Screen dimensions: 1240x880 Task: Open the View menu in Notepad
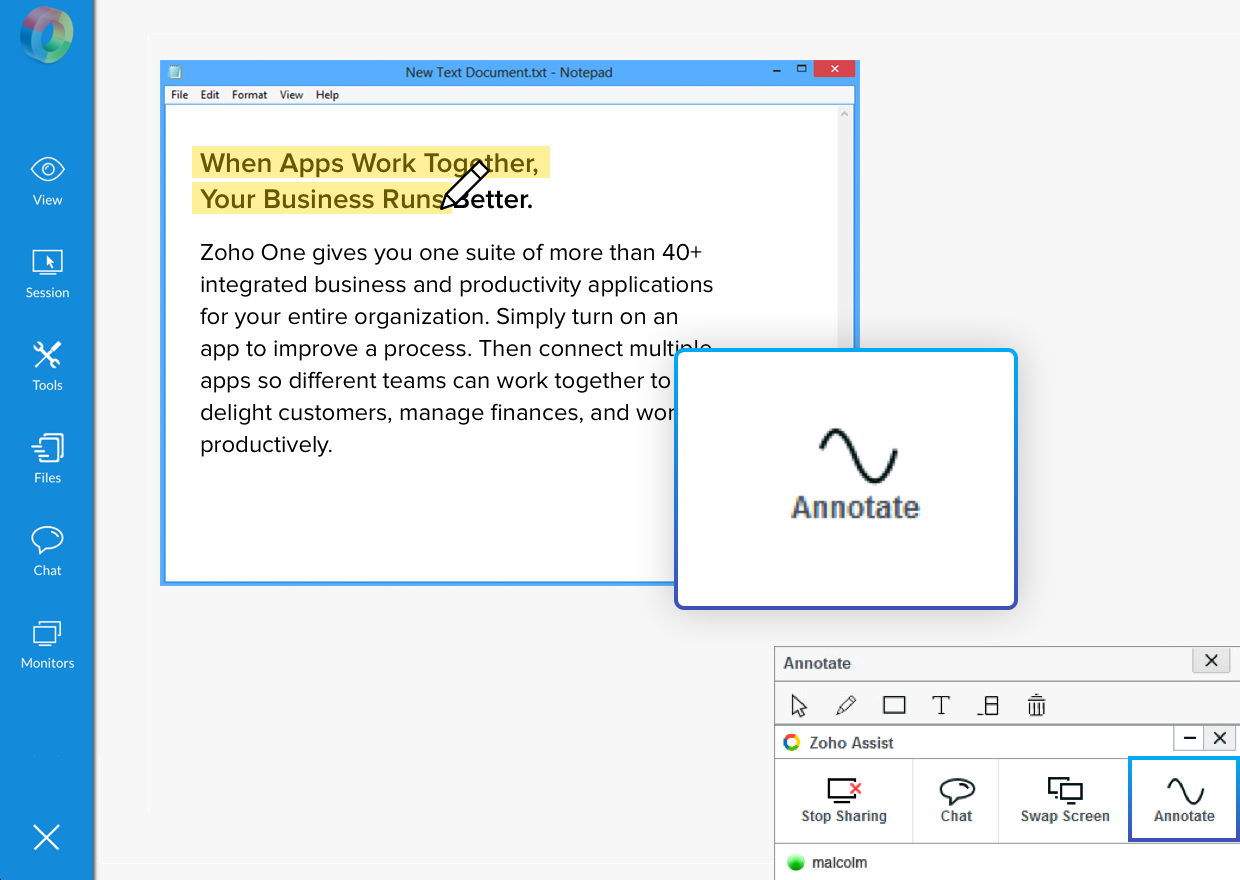click(291, 95)
